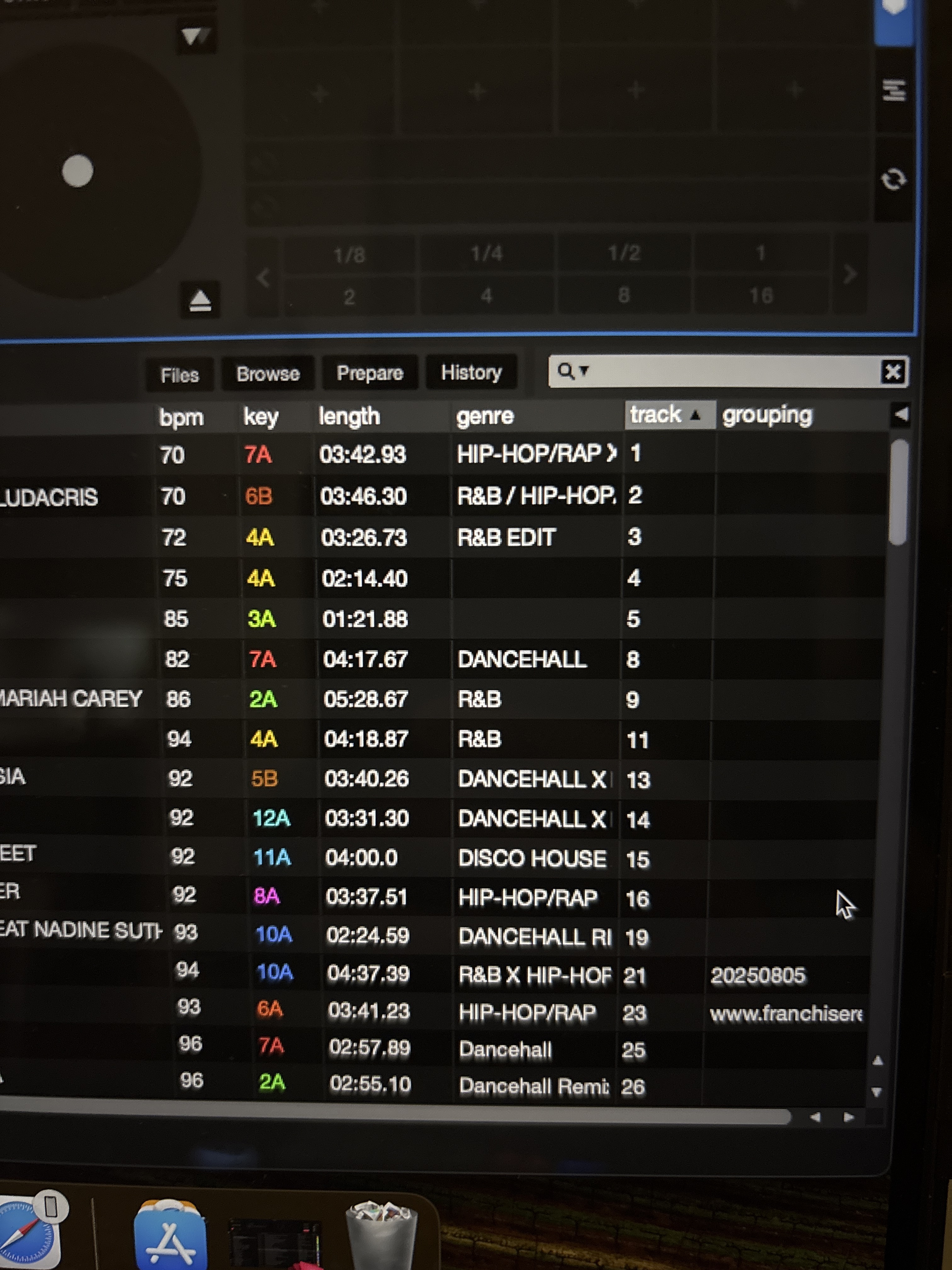Click the stacked lines panel icon
952x1270 pixels.
point(893,90)
